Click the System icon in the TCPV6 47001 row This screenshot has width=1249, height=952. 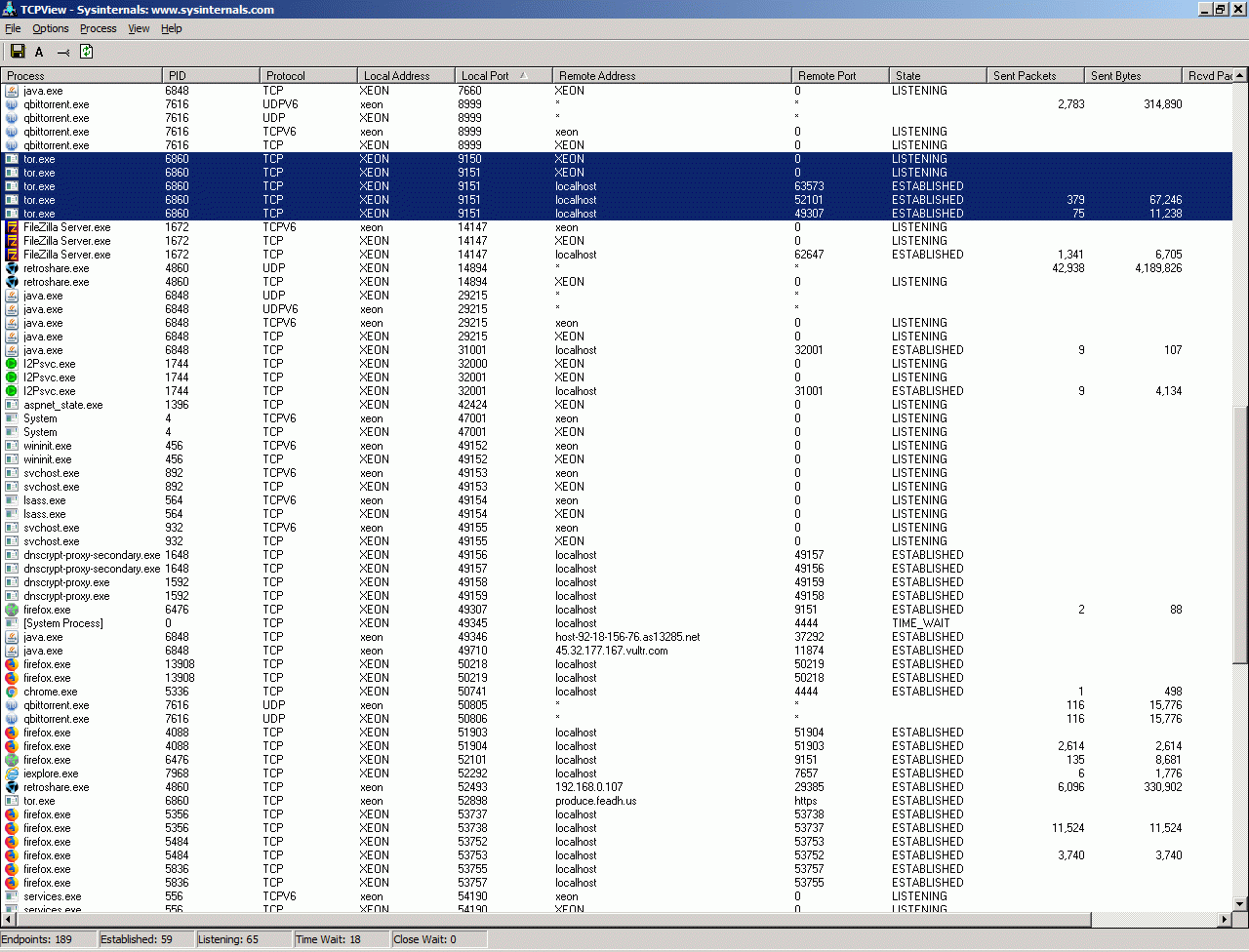[x=12, y=418]
